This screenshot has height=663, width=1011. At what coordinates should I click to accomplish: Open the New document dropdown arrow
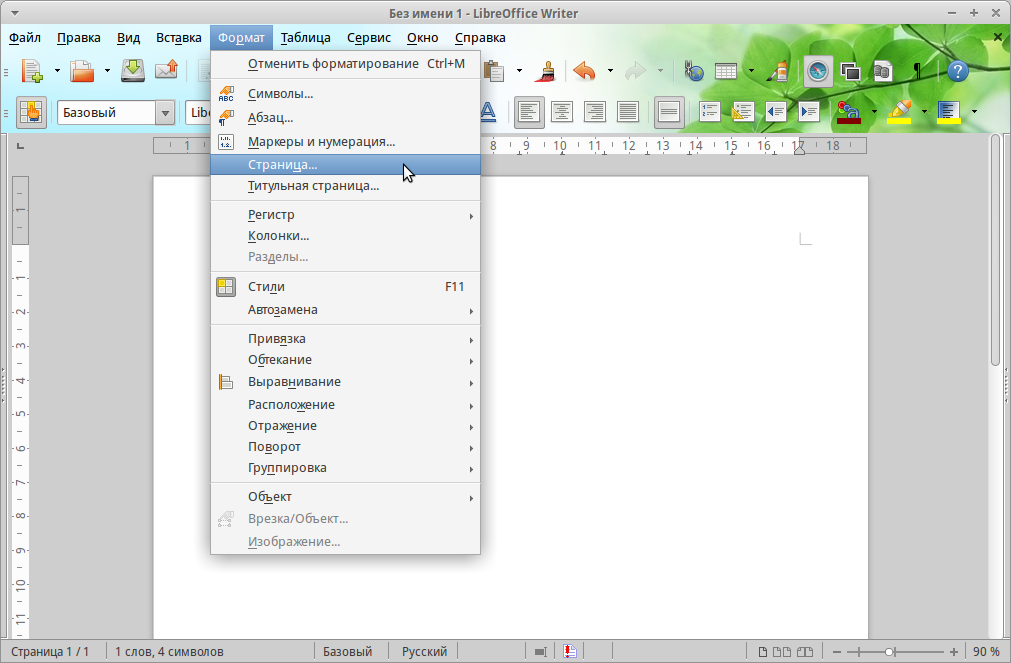click(57, 70)
